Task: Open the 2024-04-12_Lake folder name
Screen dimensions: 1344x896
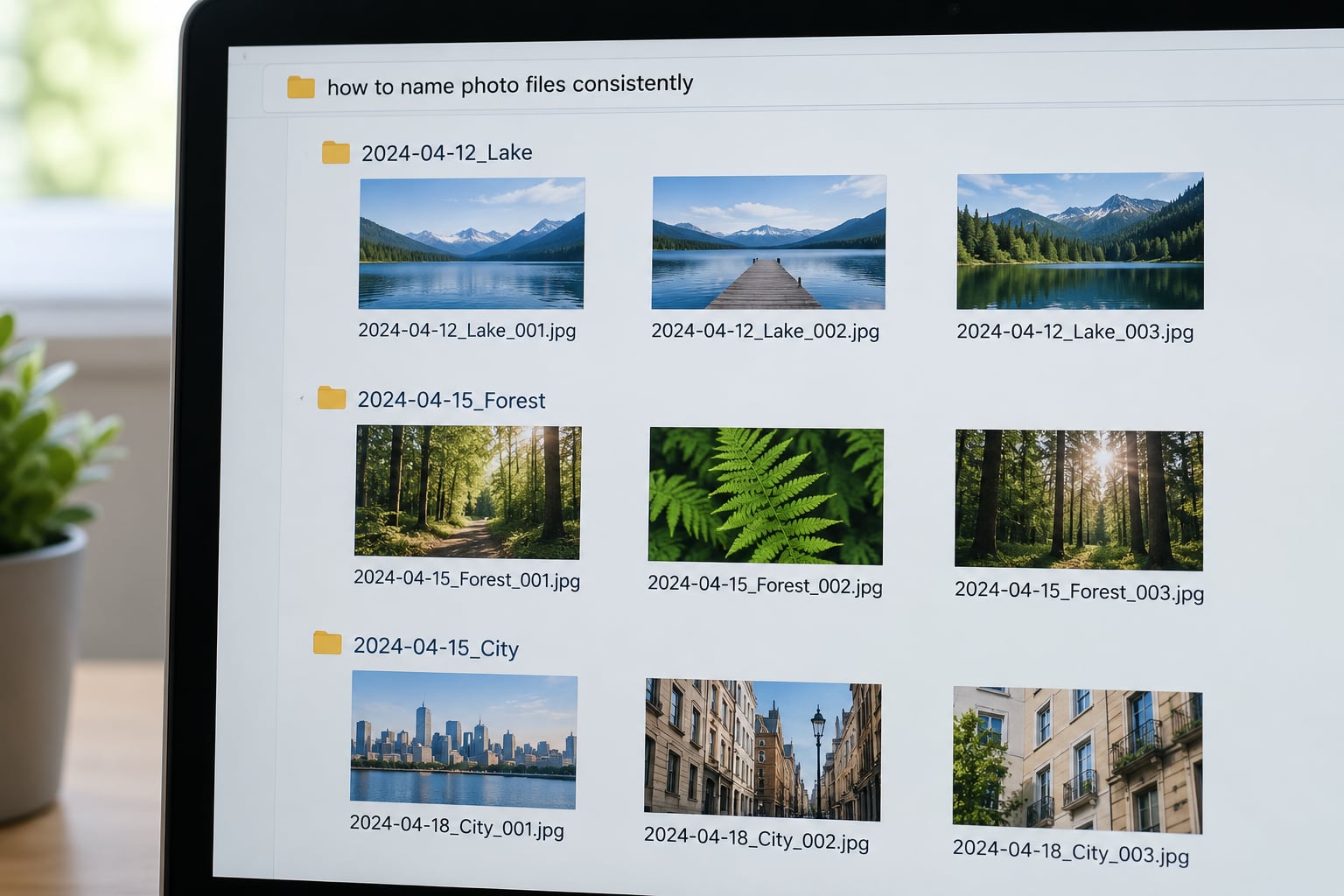Action: (447, 152)
